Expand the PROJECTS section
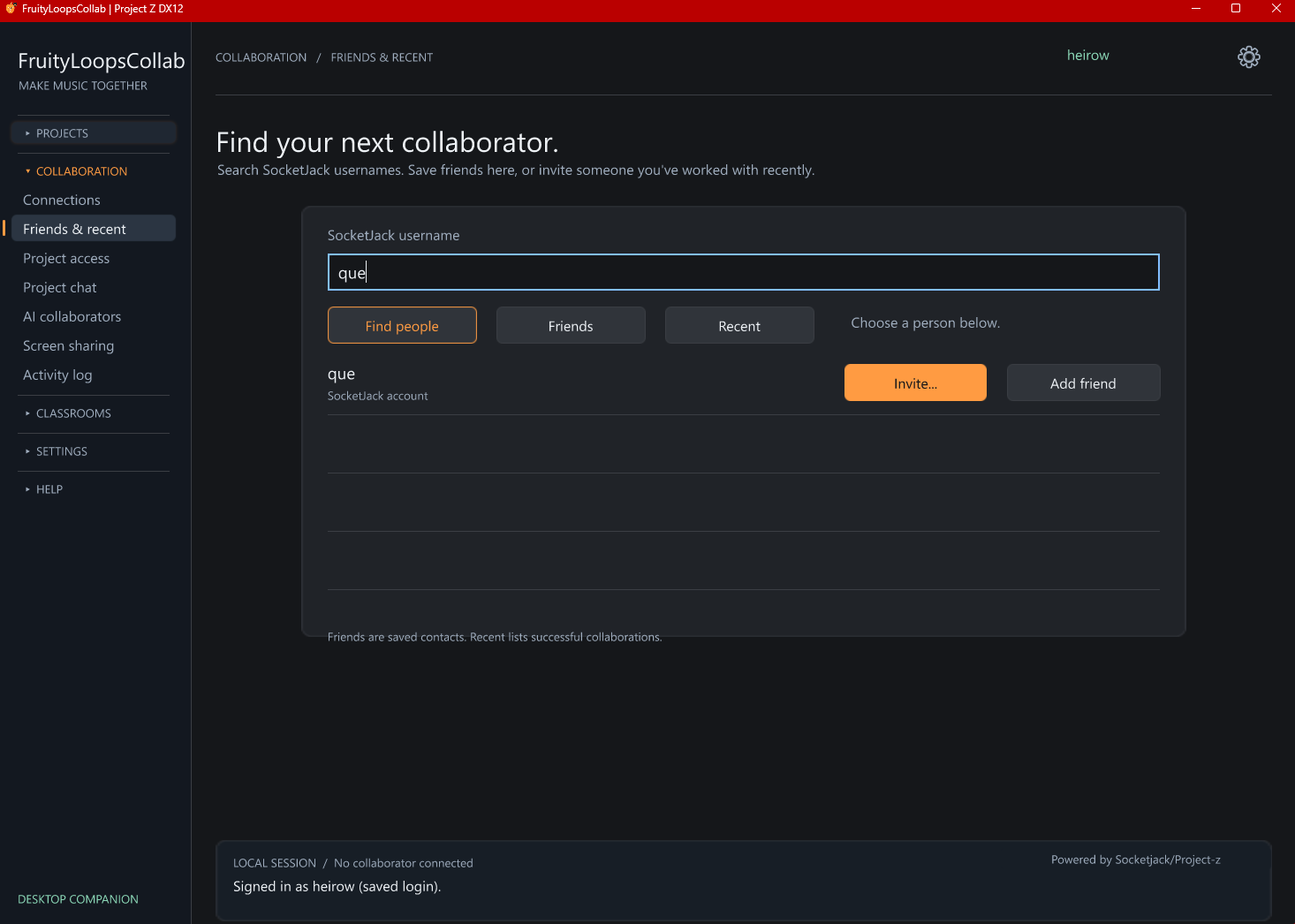The width and height of the screenshot is (1295, 924). (94, 133)
